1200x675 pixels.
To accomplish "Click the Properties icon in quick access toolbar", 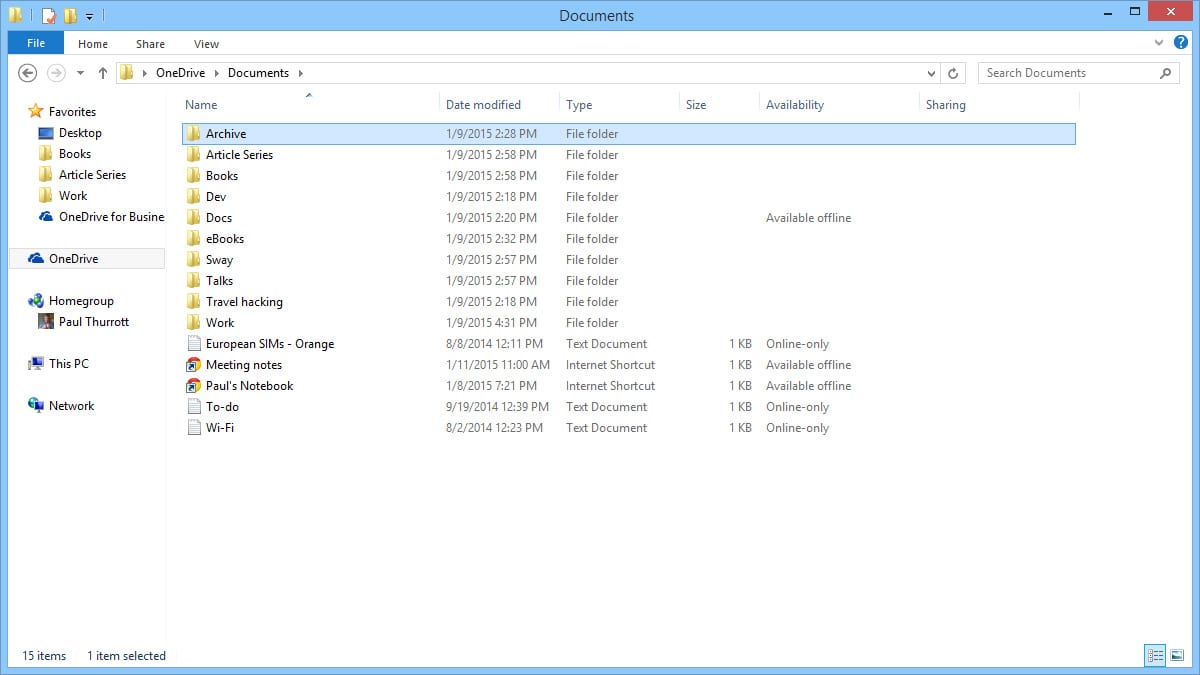I will [x=48, y=16].
